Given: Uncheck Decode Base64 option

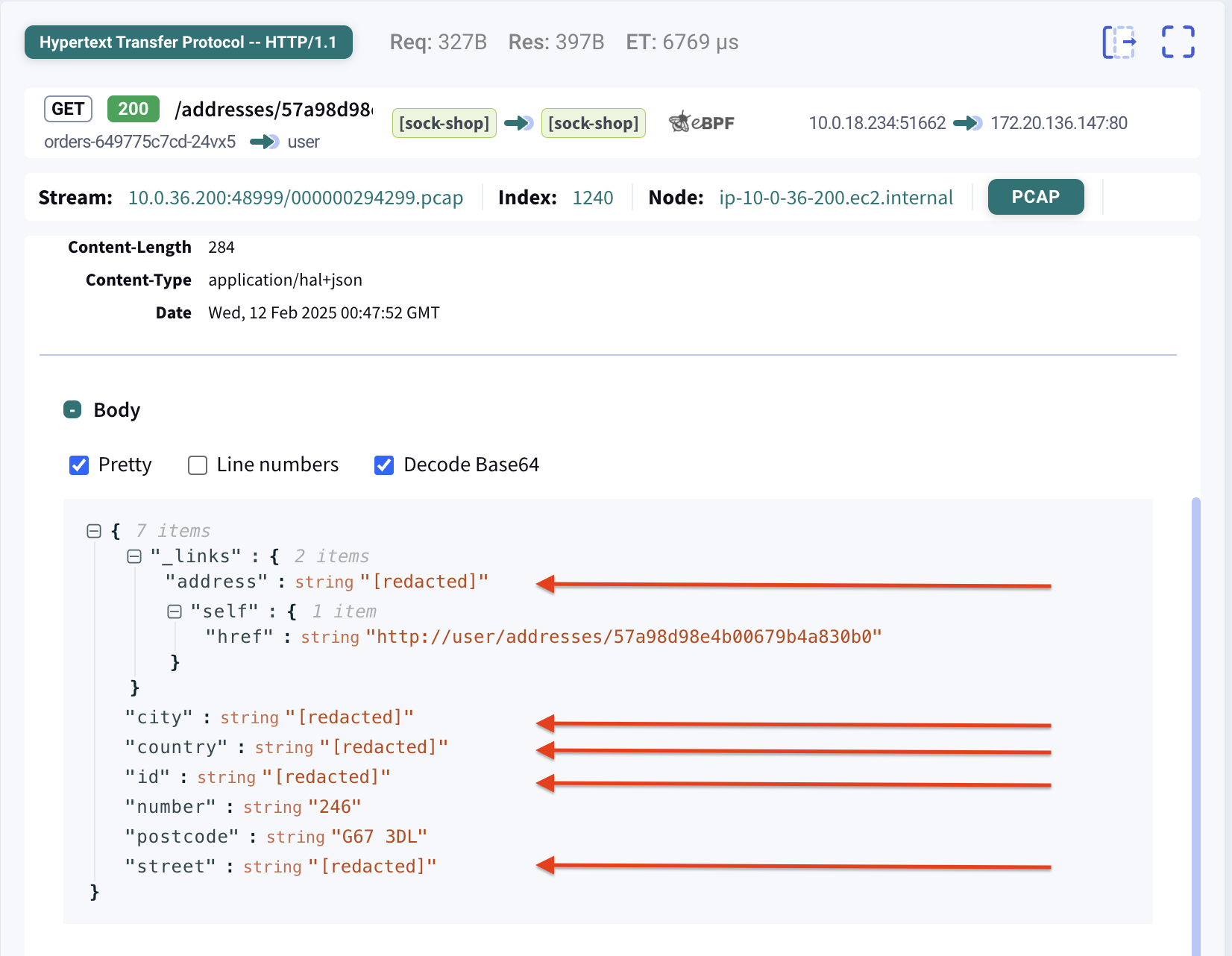Looking at the screenshot, I should click(x=384, y=465).
